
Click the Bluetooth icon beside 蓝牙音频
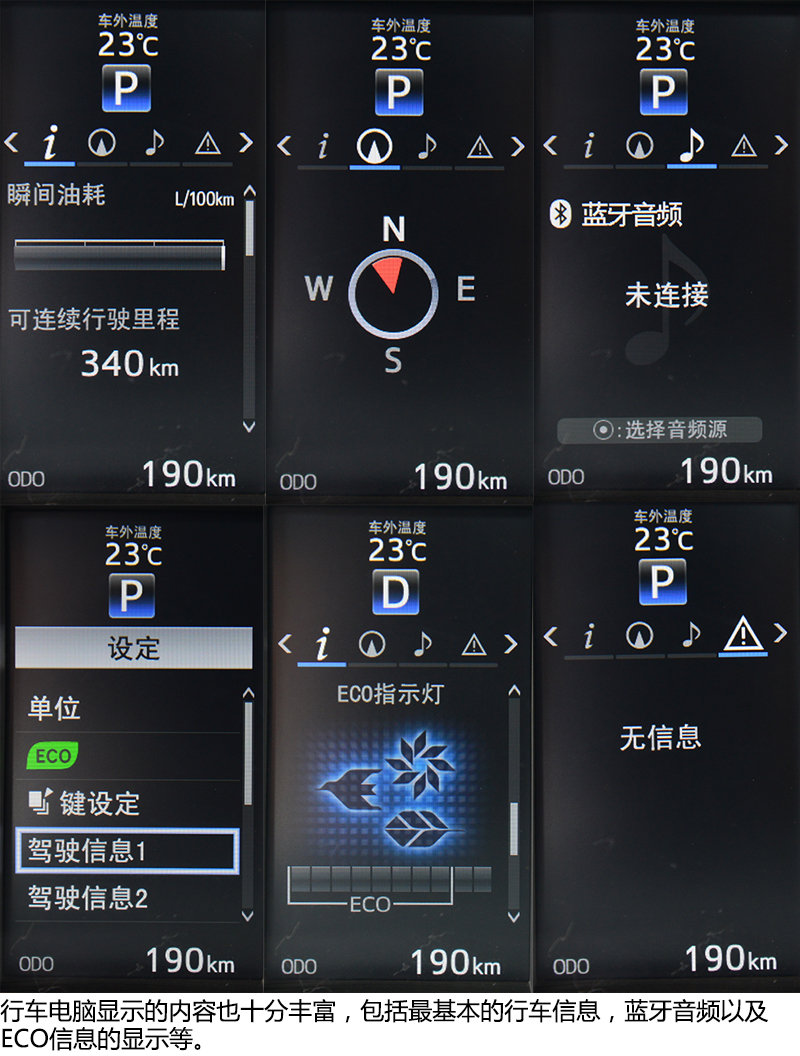point(560,214)
